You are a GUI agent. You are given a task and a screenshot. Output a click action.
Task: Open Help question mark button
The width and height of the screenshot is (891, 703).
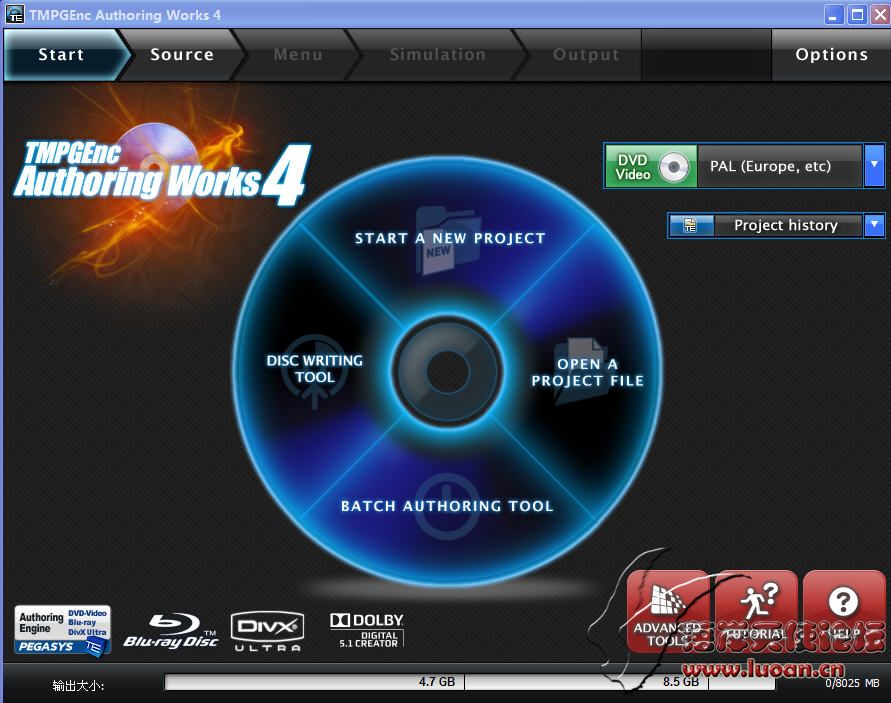pos(844,612)
